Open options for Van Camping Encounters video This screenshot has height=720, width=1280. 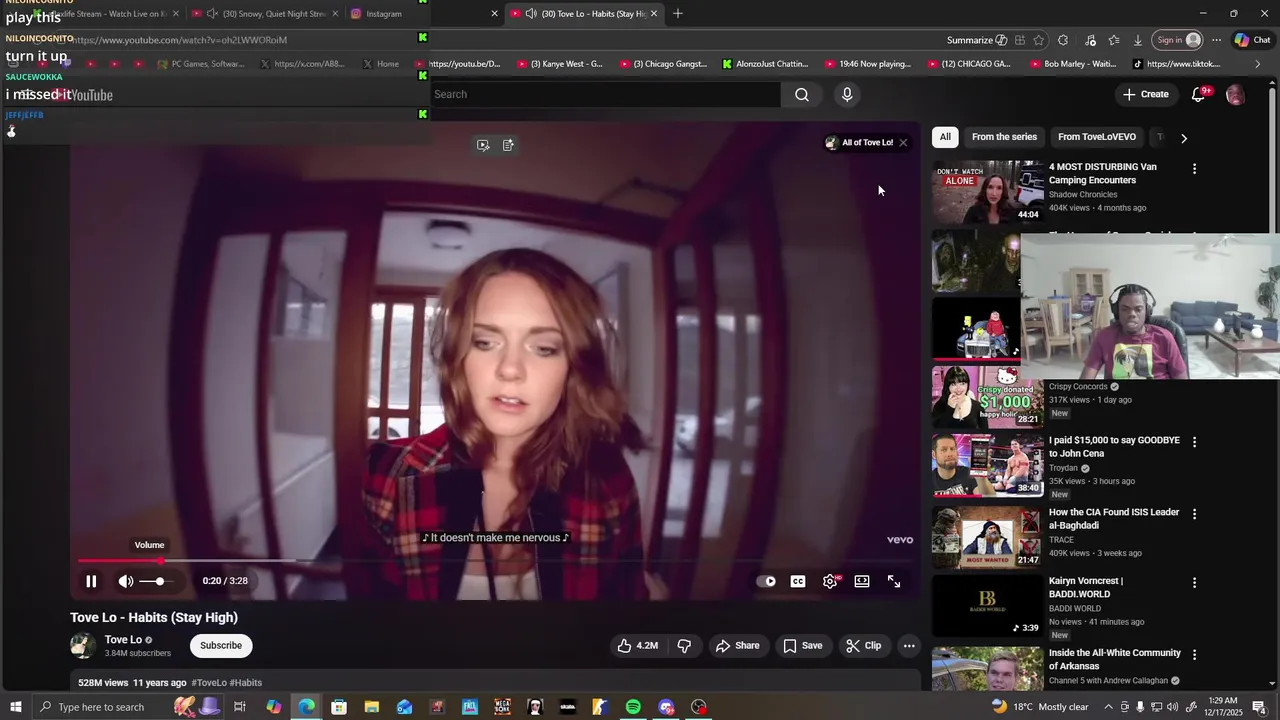coord(1194,169)
